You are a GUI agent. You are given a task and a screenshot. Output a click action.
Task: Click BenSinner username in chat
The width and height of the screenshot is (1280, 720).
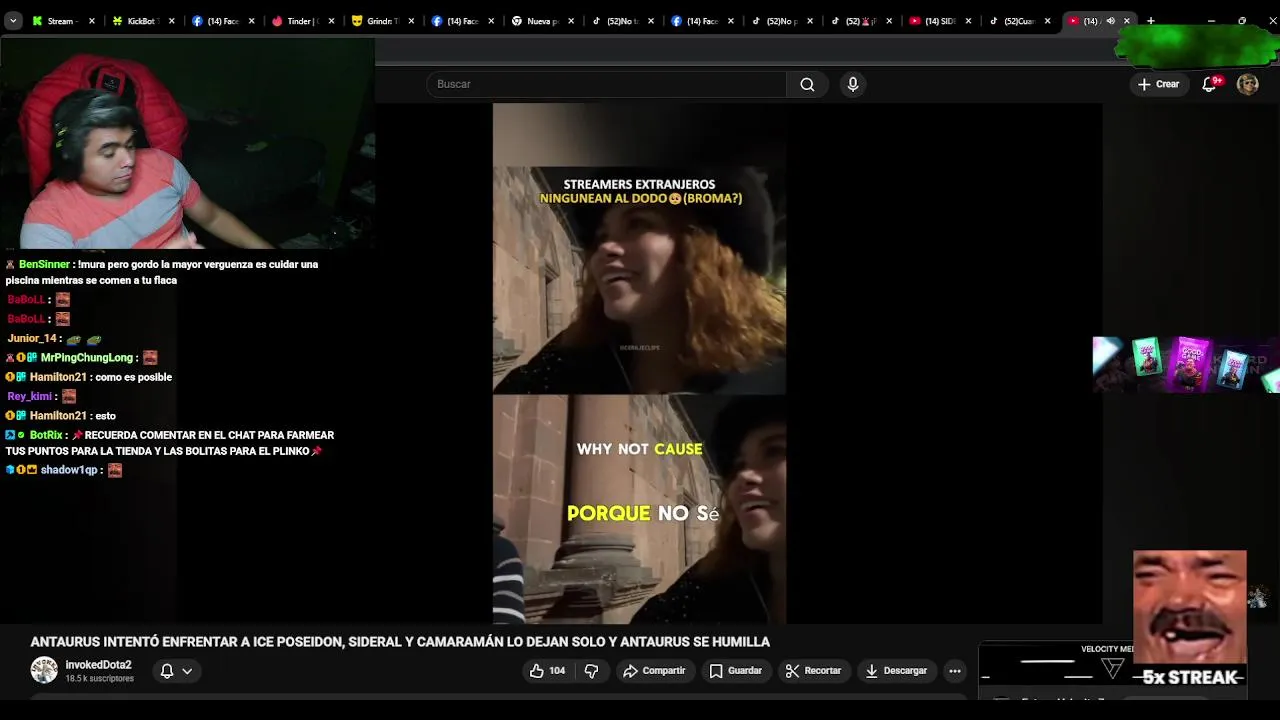point(44,265)
